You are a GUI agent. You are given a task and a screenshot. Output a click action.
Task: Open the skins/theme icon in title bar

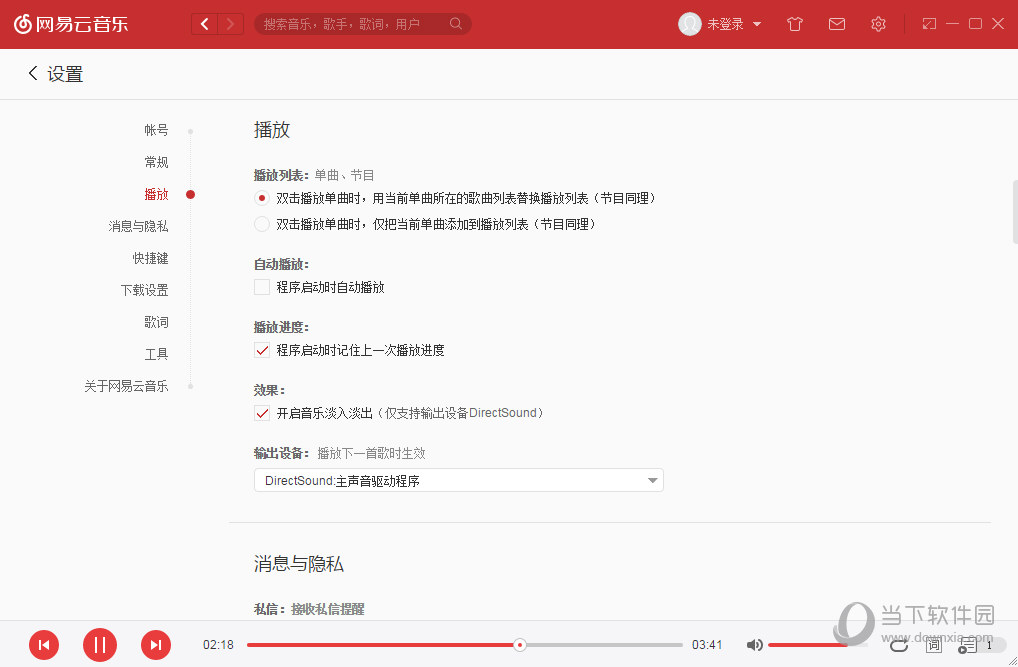(795, 23)
